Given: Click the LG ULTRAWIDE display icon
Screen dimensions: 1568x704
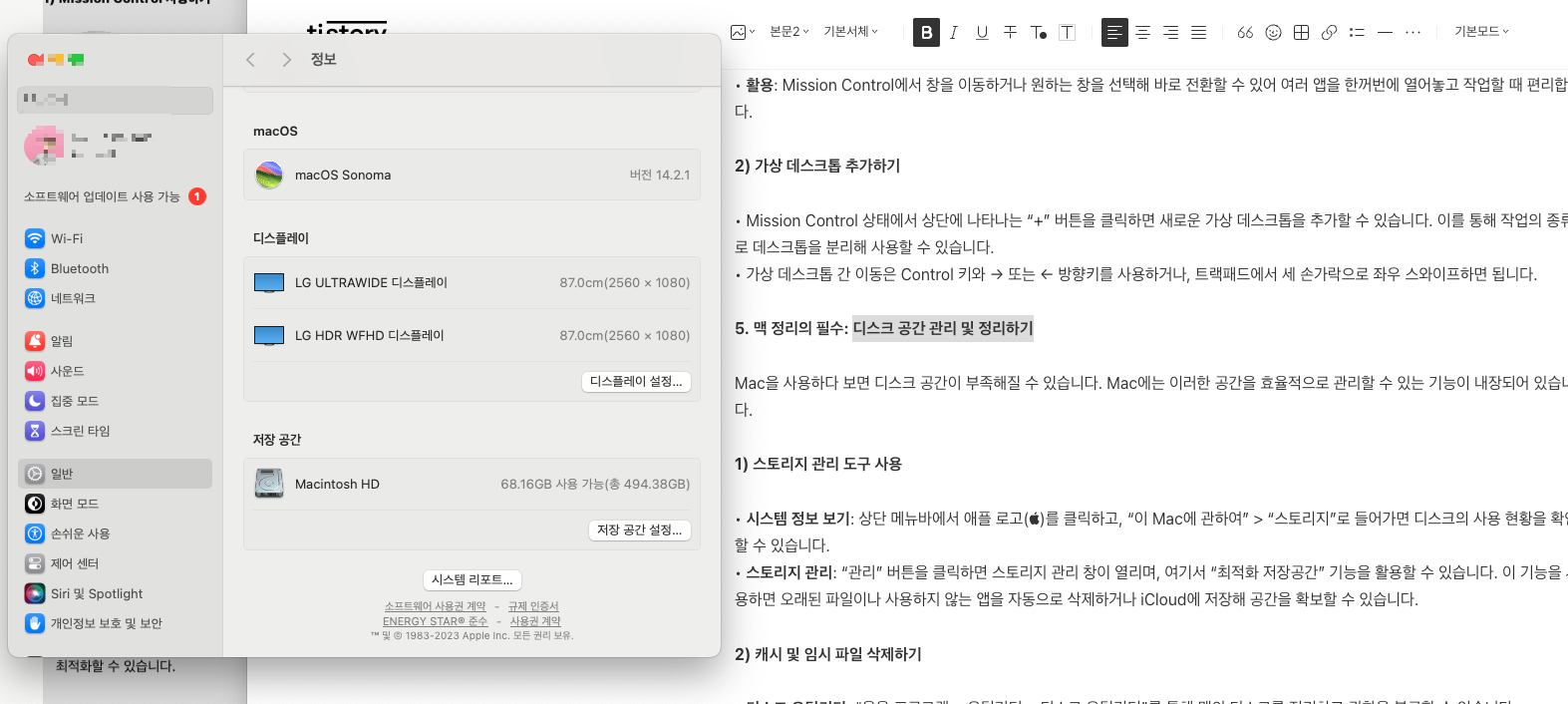Looking at the screenshot, I should click(269, 283).
